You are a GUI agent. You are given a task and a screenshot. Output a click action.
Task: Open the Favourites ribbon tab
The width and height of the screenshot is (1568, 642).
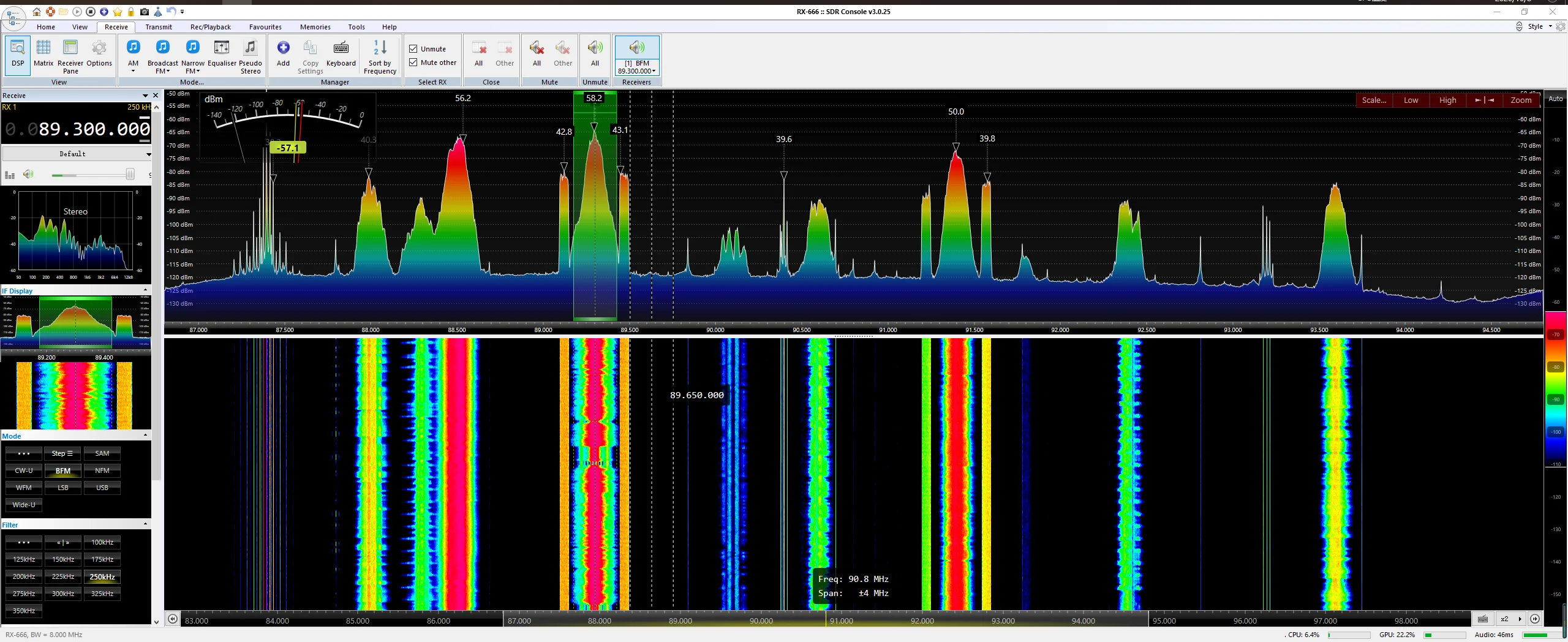coord(265,27)
